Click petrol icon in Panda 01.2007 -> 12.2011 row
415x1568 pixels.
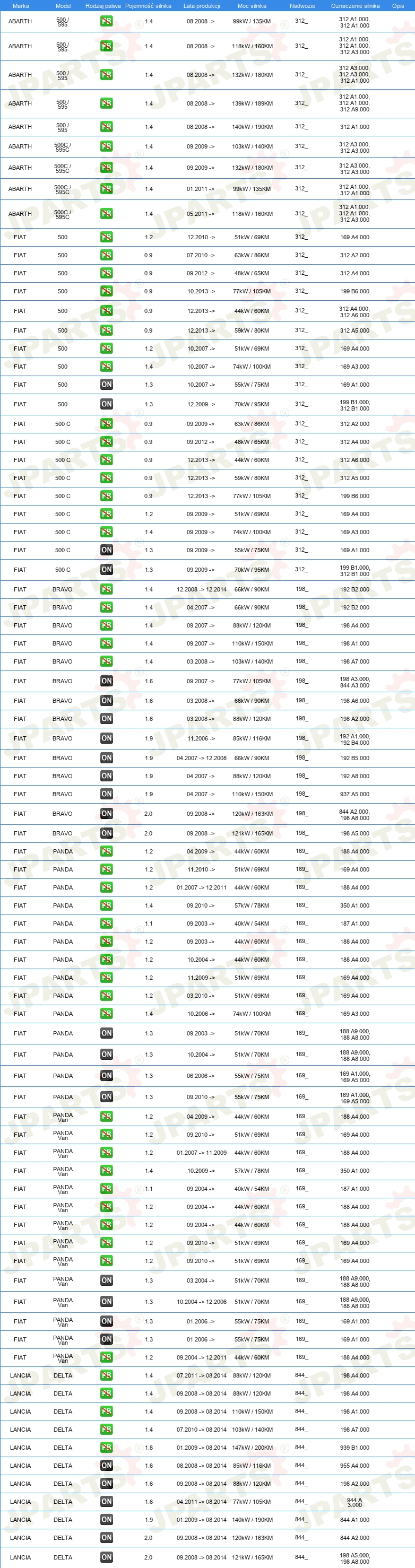(107, 888)
